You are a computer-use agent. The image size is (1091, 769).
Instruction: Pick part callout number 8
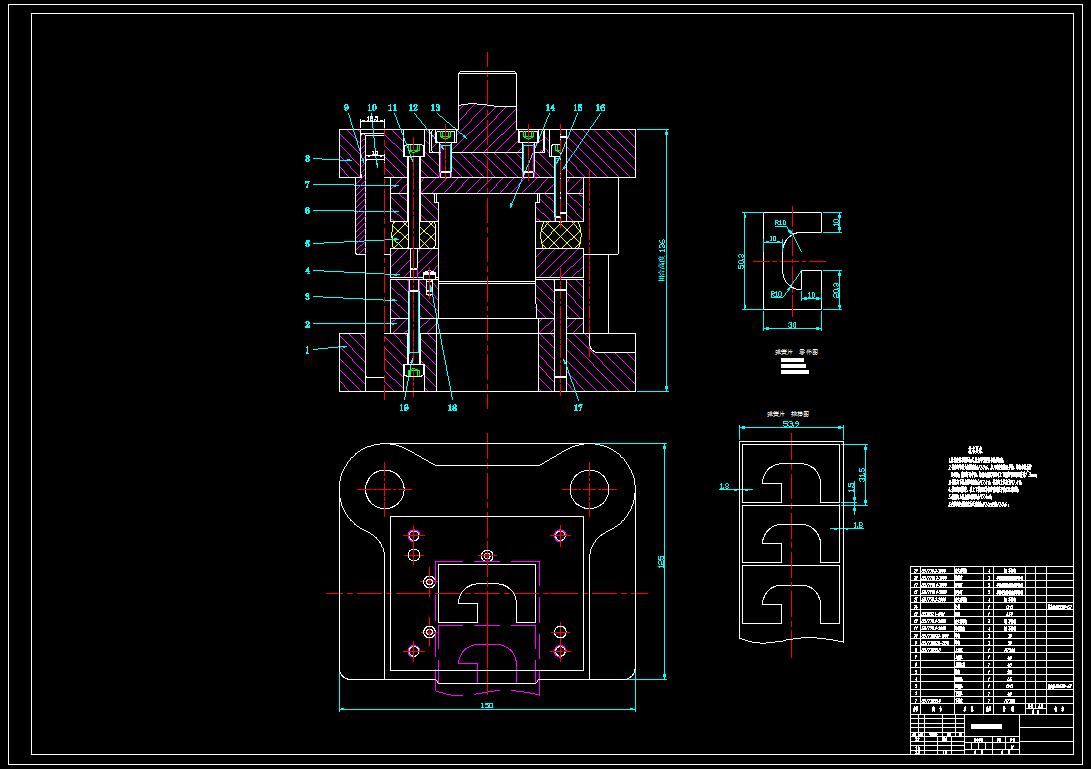(308, 159)
